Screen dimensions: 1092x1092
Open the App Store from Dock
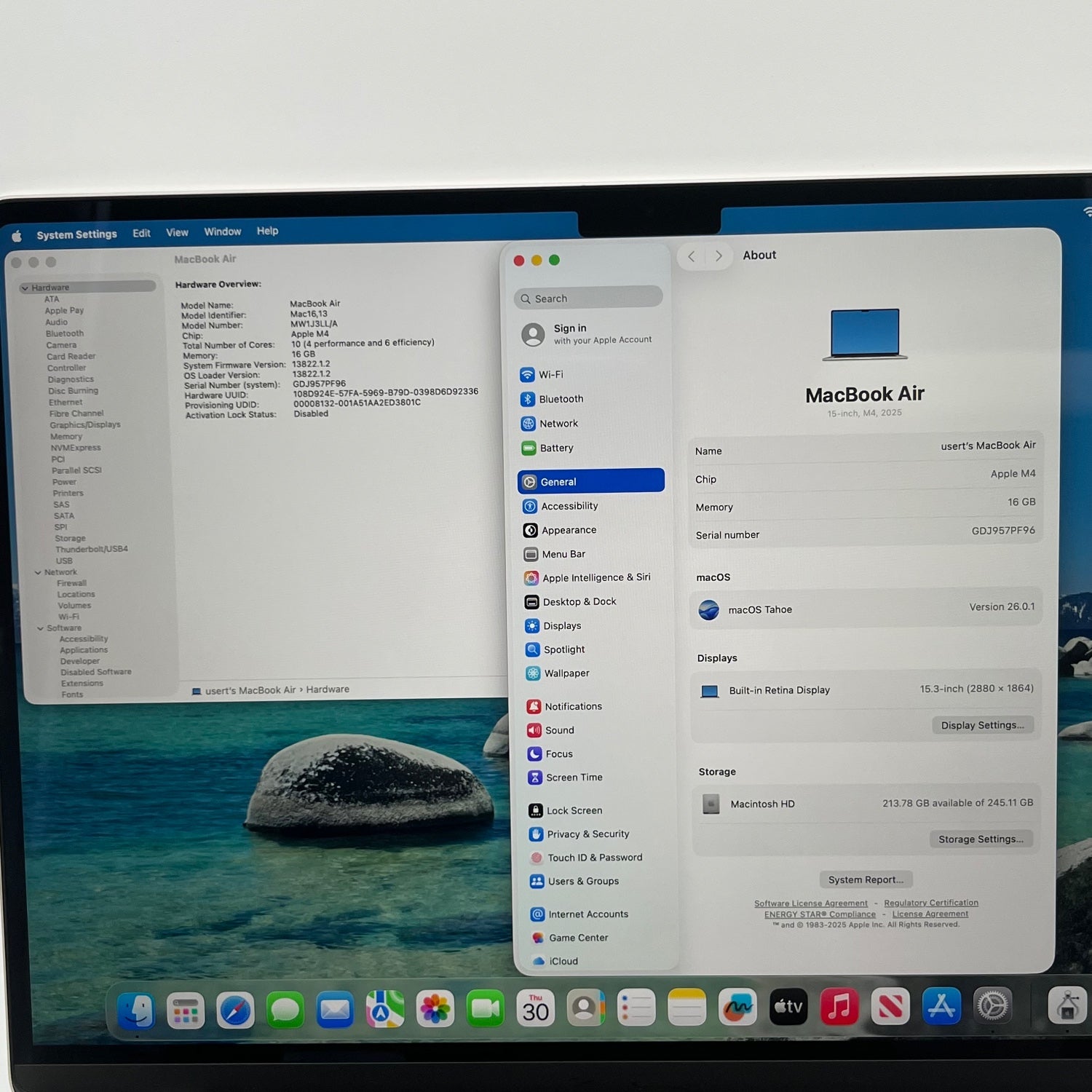click(941, 1008)
